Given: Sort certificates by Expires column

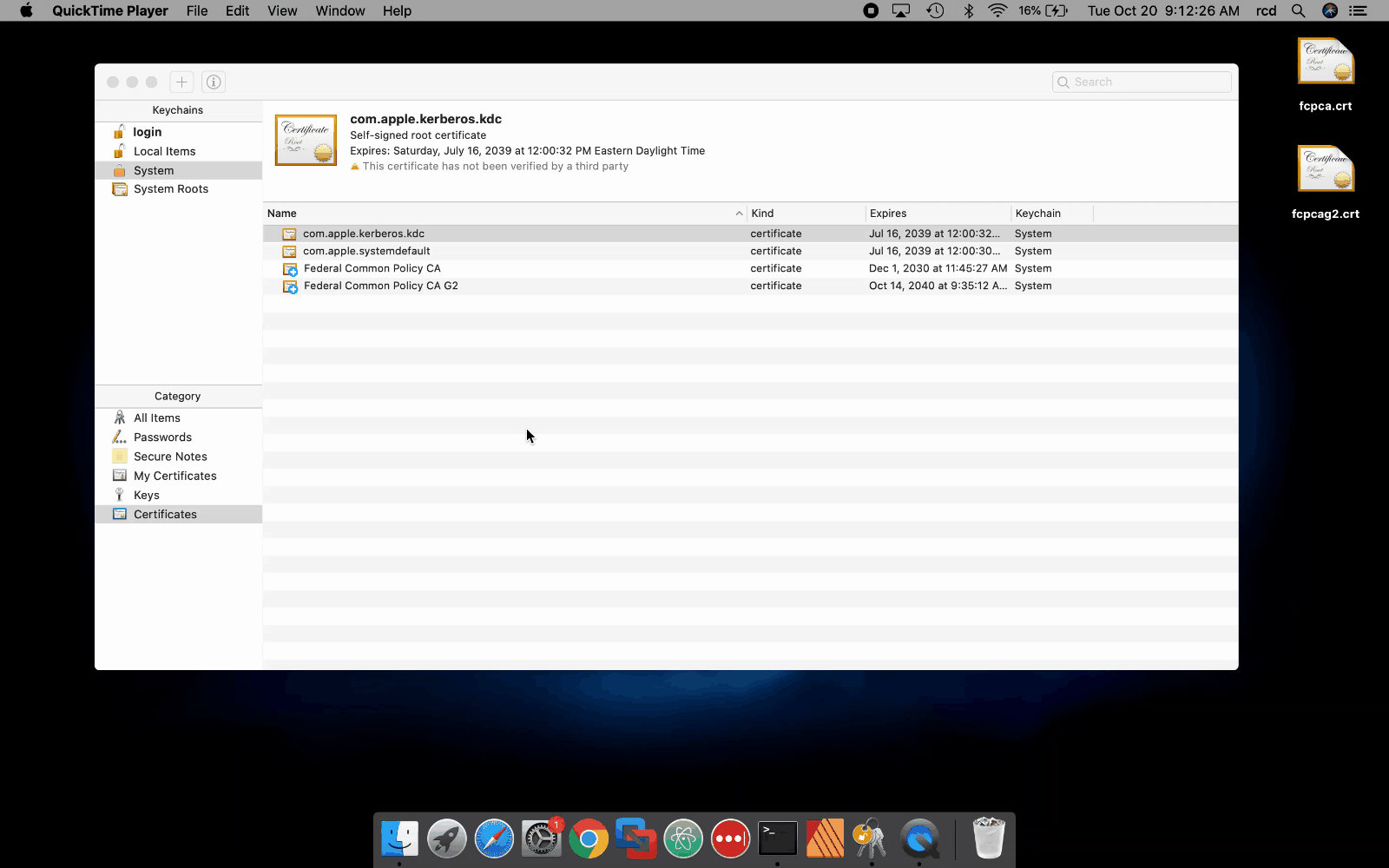Looking at the screenshot, I should point(938,214).
